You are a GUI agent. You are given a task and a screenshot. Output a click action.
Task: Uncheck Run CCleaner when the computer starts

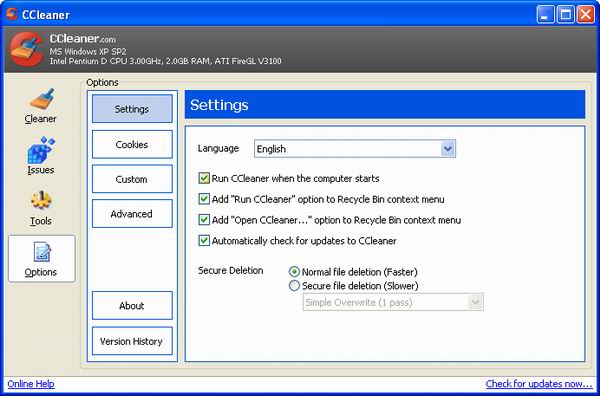[x=204, y=178]
